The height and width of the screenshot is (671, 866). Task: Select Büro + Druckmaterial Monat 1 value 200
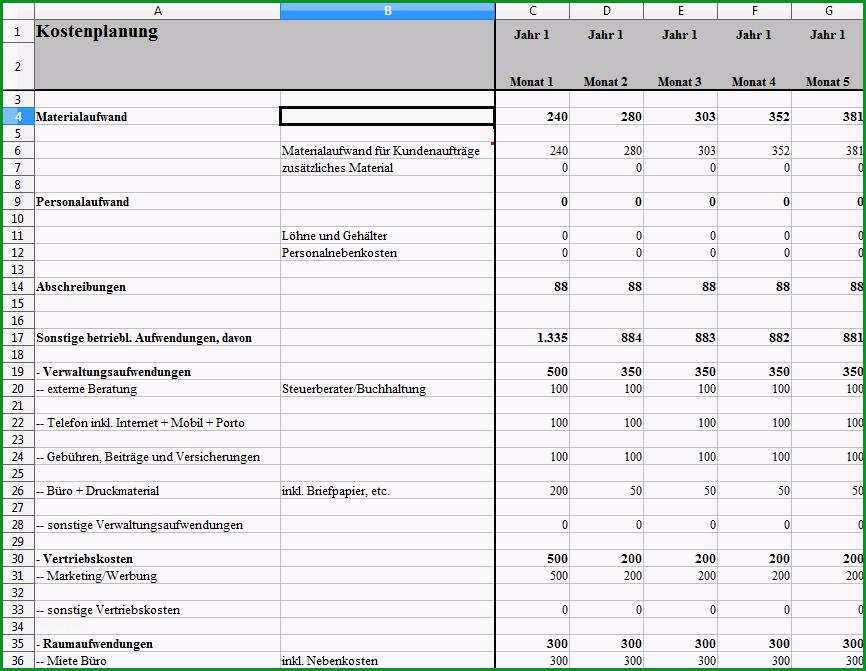point(533,490)
